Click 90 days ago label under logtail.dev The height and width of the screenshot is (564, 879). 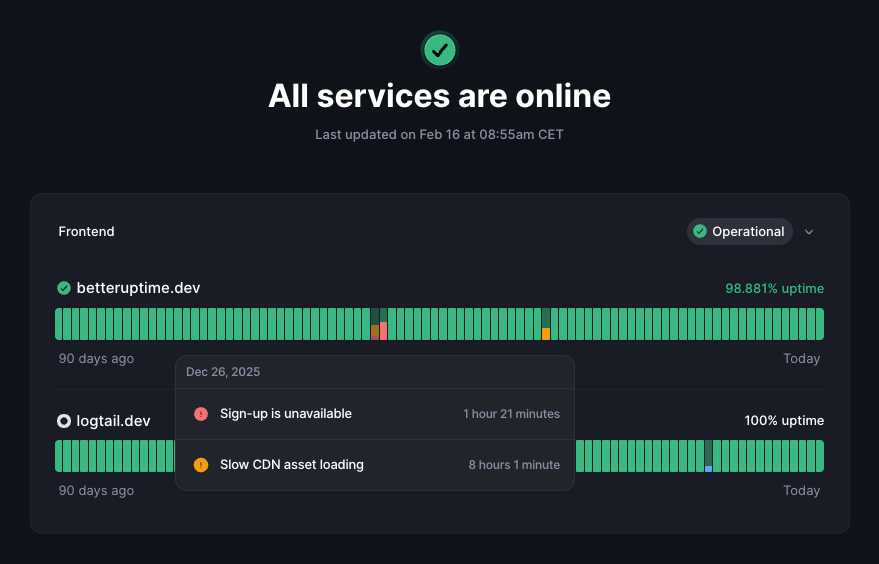tap(96, 491)
